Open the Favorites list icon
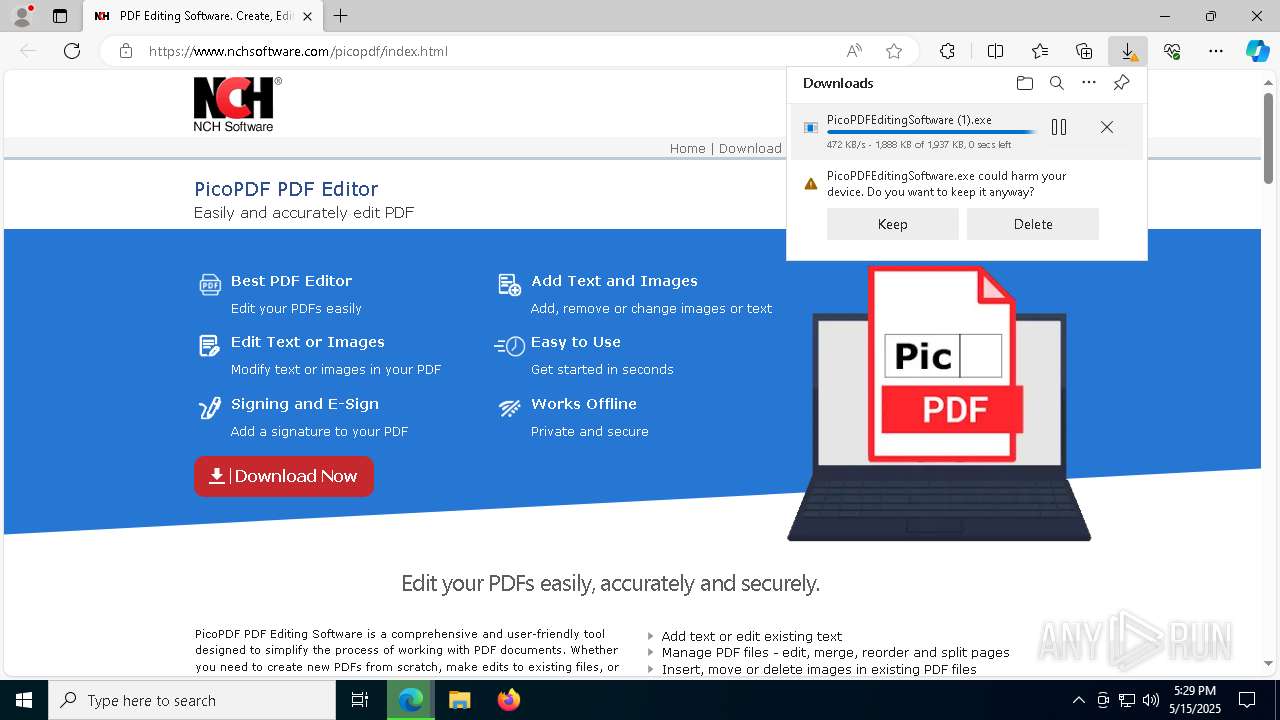The image size is (1280, 720). click(1040, 51)
